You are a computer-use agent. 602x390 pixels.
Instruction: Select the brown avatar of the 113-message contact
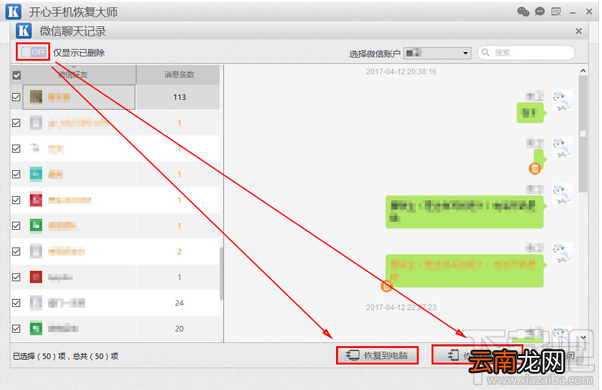[36, 97]
